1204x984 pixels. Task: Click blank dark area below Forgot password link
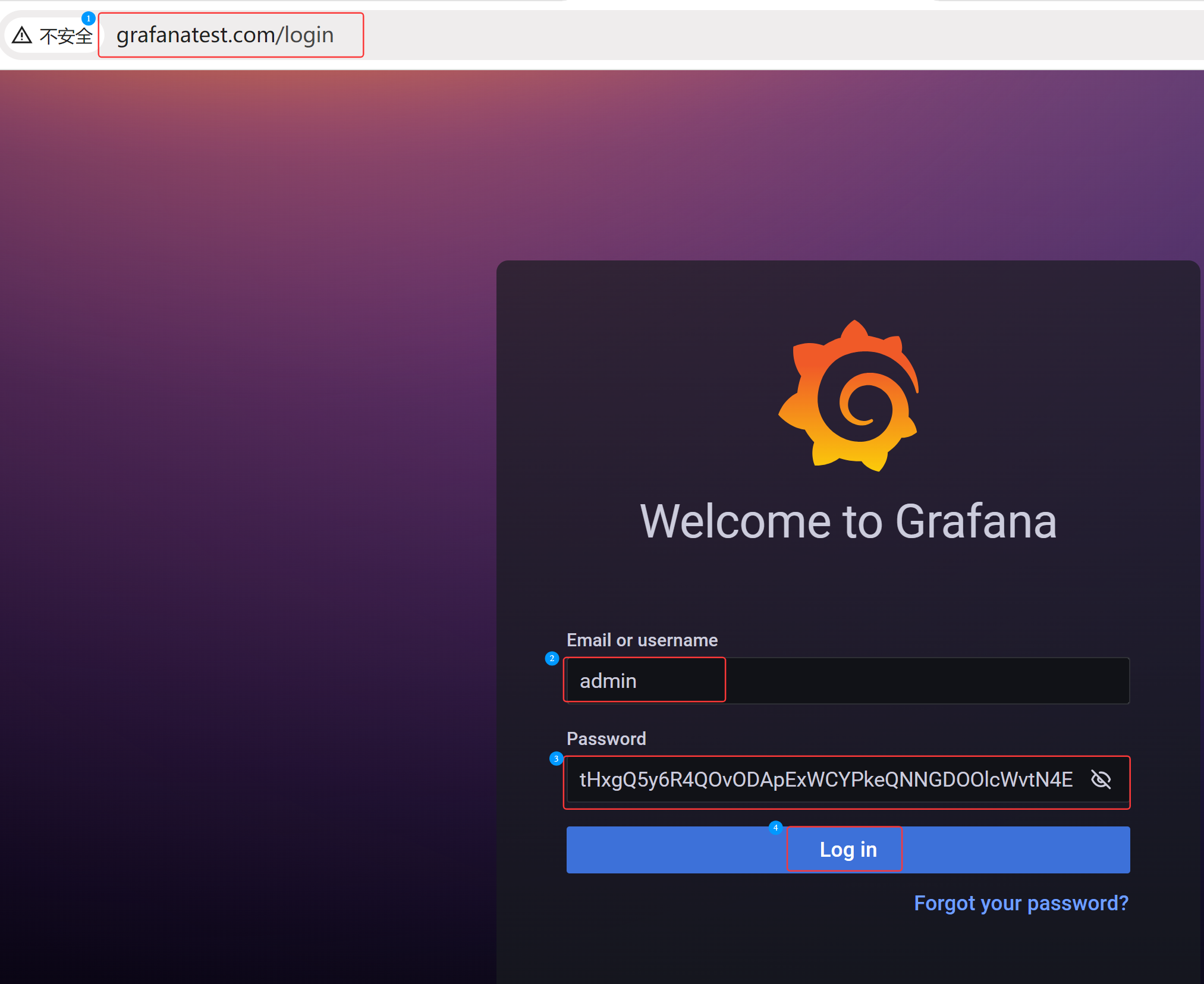(x=848, y=951)
